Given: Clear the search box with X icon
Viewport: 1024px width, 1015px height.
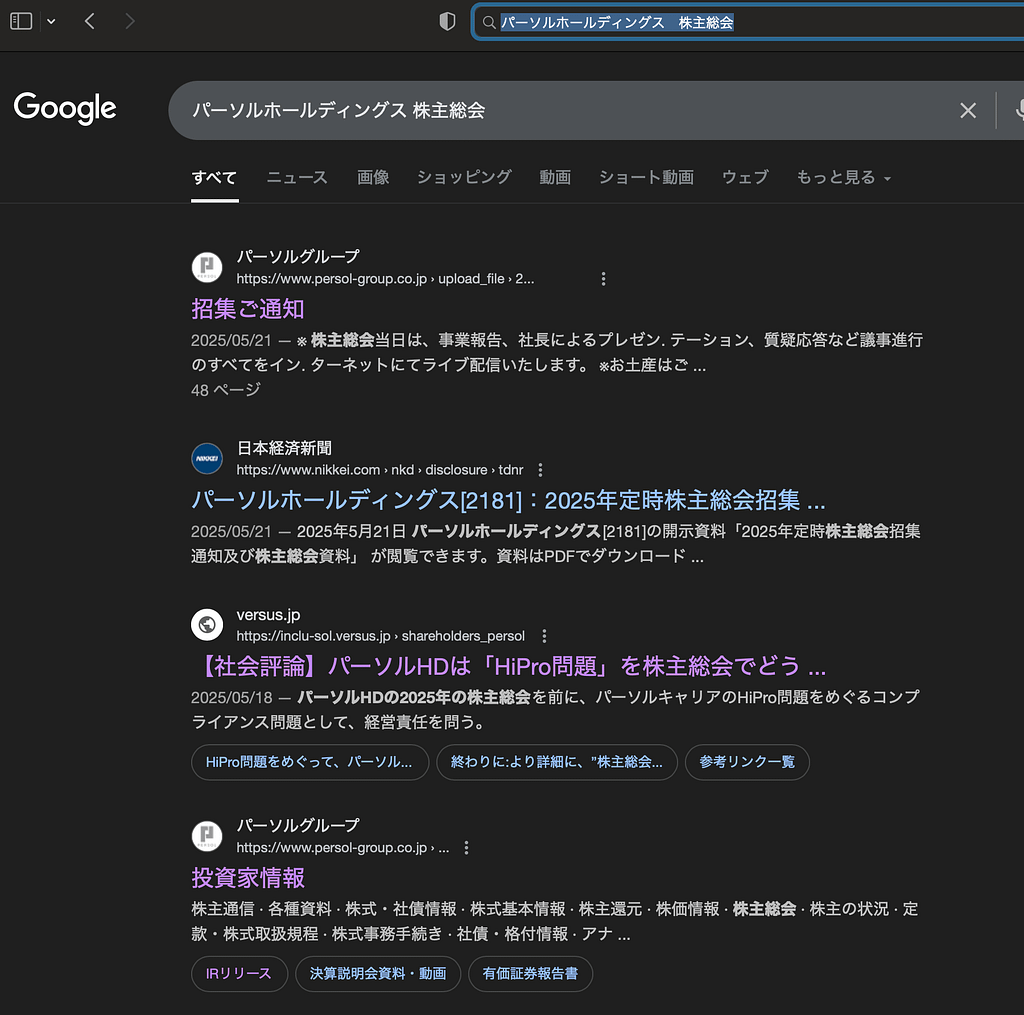Looking at the screenshot, I should pyautogui.click(x=967, y=110).
